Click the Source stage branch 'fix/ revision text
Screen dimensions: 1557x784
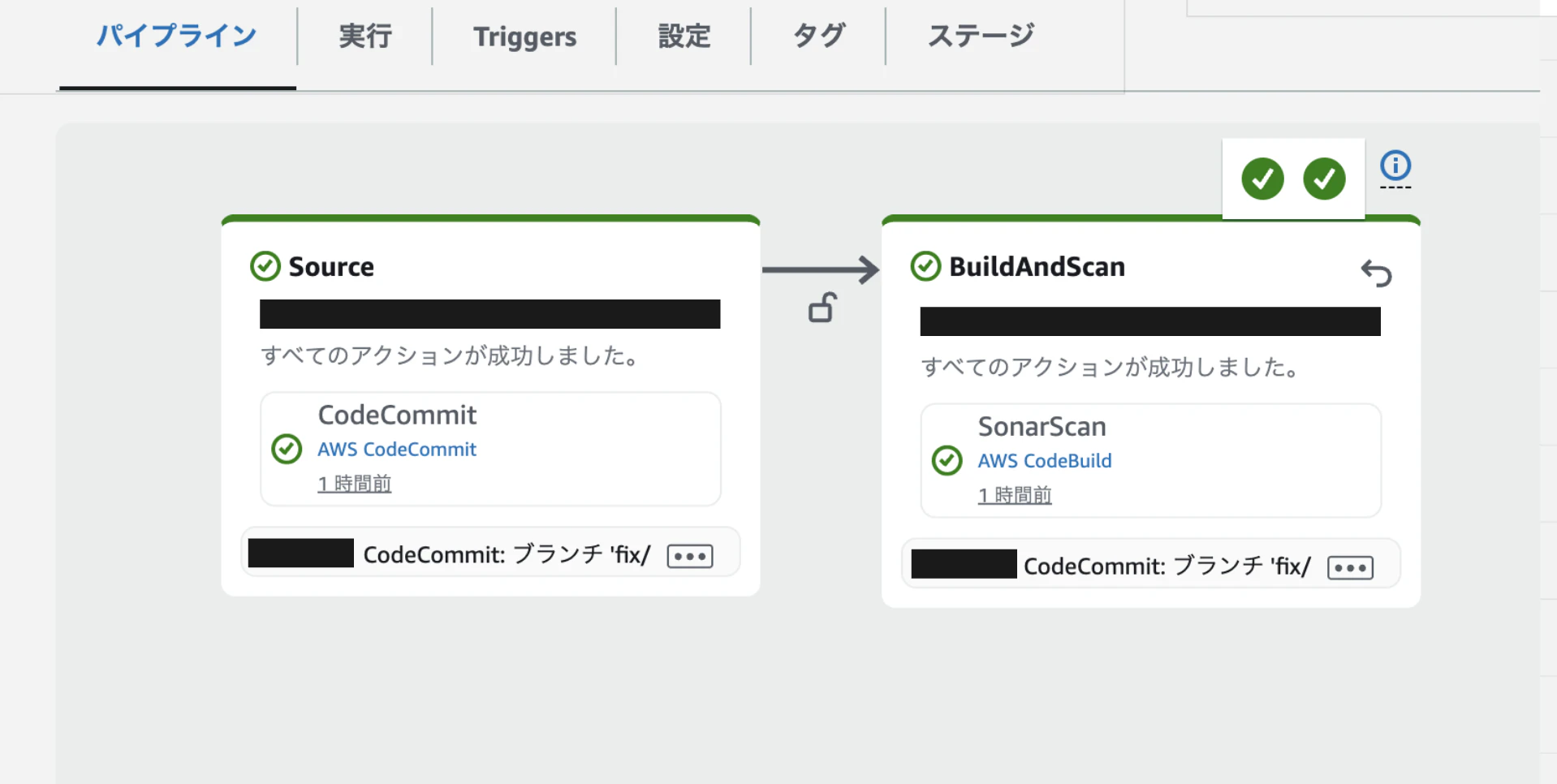507,554
